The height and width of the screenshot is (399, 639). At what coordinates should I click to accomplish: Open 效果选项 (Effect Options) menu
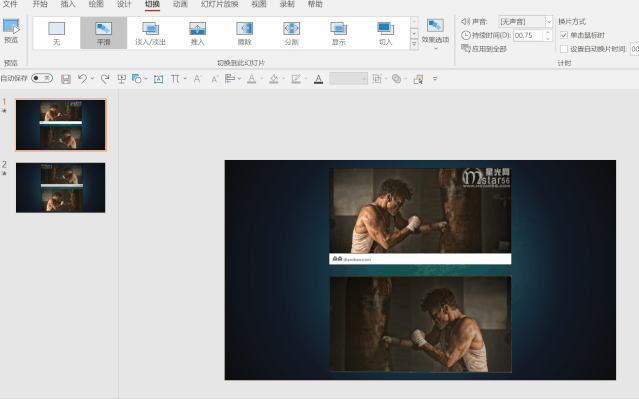(435, 34)
